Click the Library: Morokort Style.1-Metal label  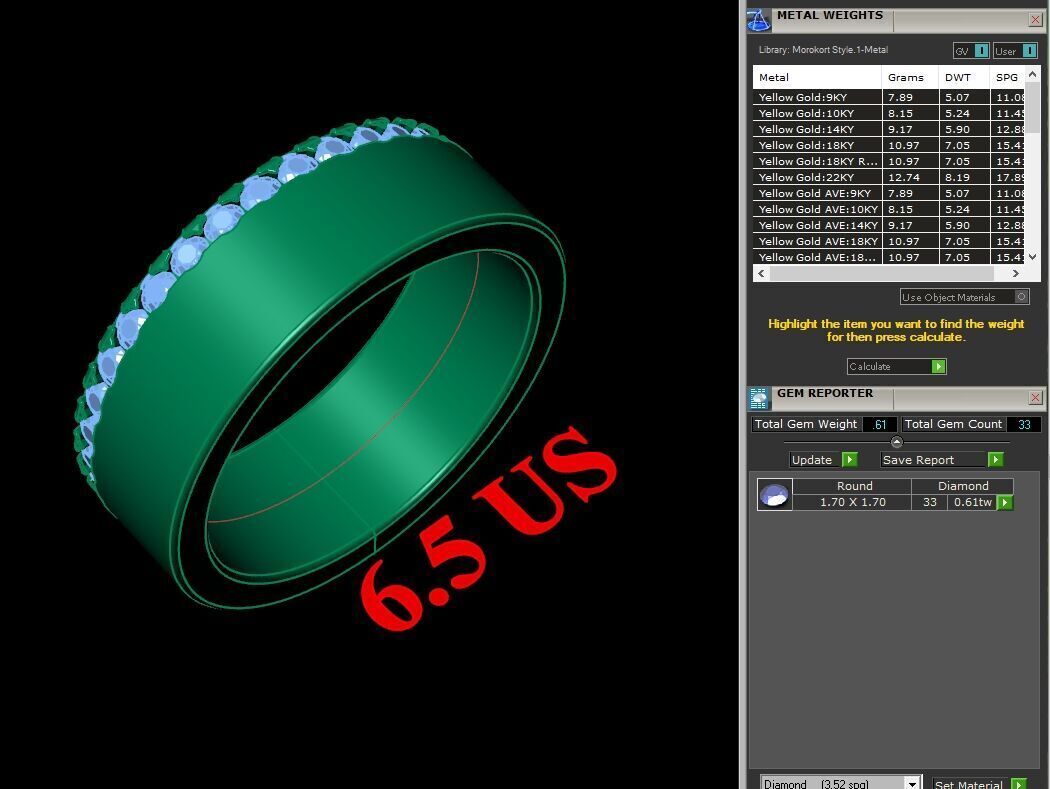(x=823, y=50)
